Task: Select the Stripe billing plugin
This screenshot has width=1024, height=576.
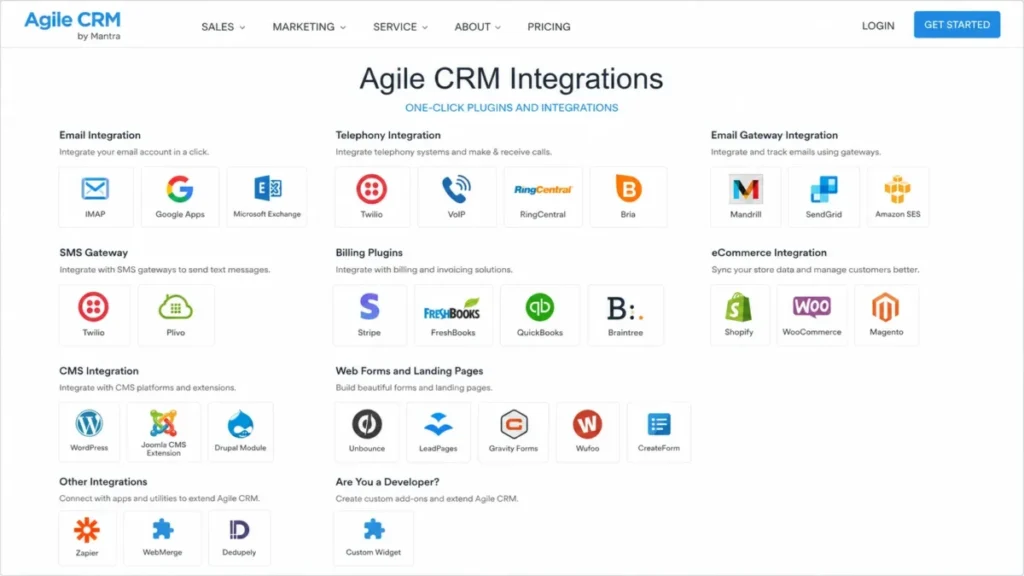Action: click(369, 315)
